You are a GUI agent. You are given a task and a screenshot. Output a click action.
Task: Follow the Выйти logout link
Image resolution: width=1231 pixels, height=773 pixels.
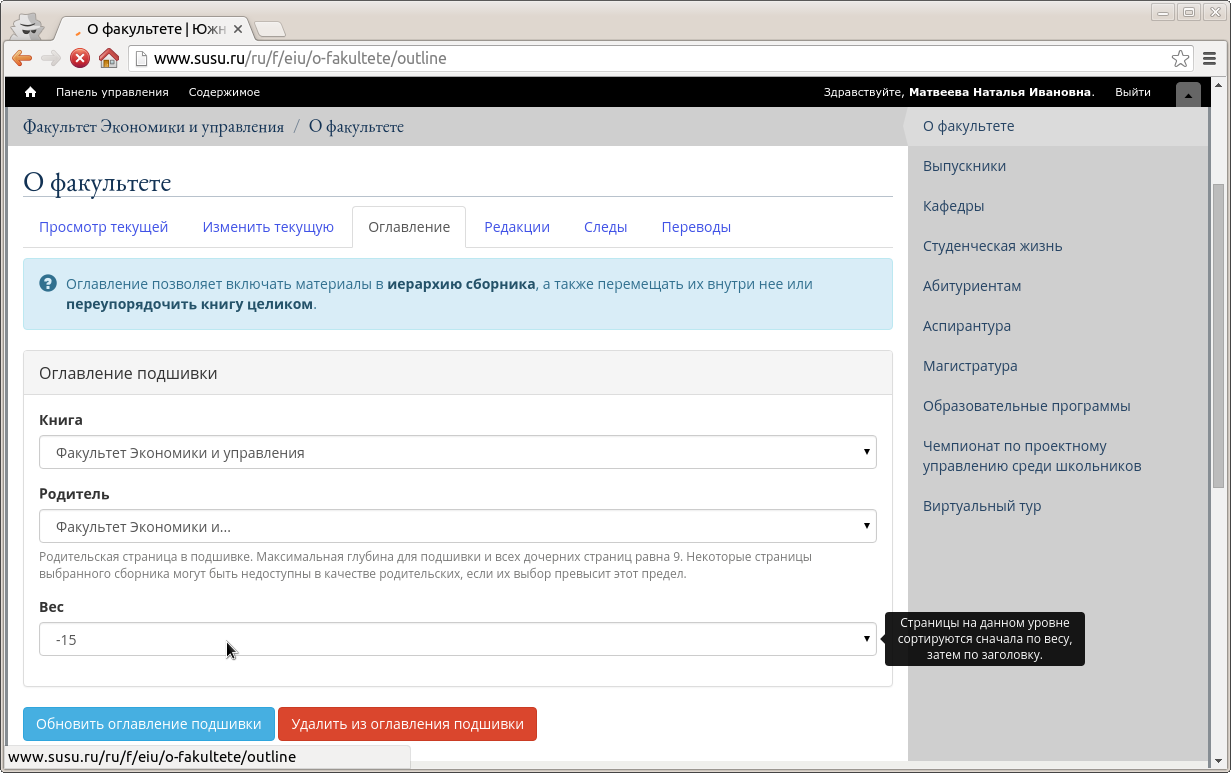(x=1132, y=92)
